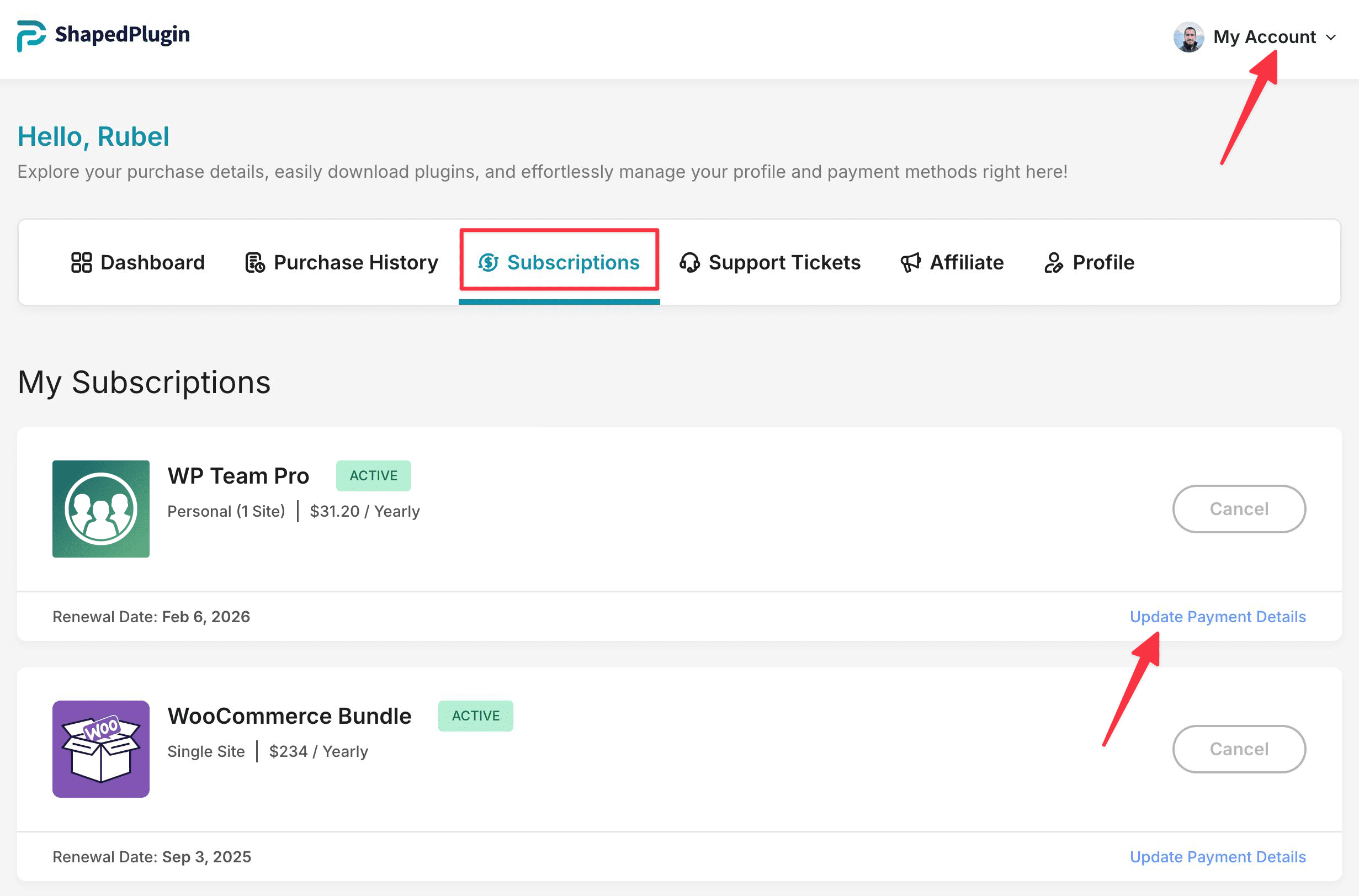Click the $234 / Yearly price text

point(318,751)
